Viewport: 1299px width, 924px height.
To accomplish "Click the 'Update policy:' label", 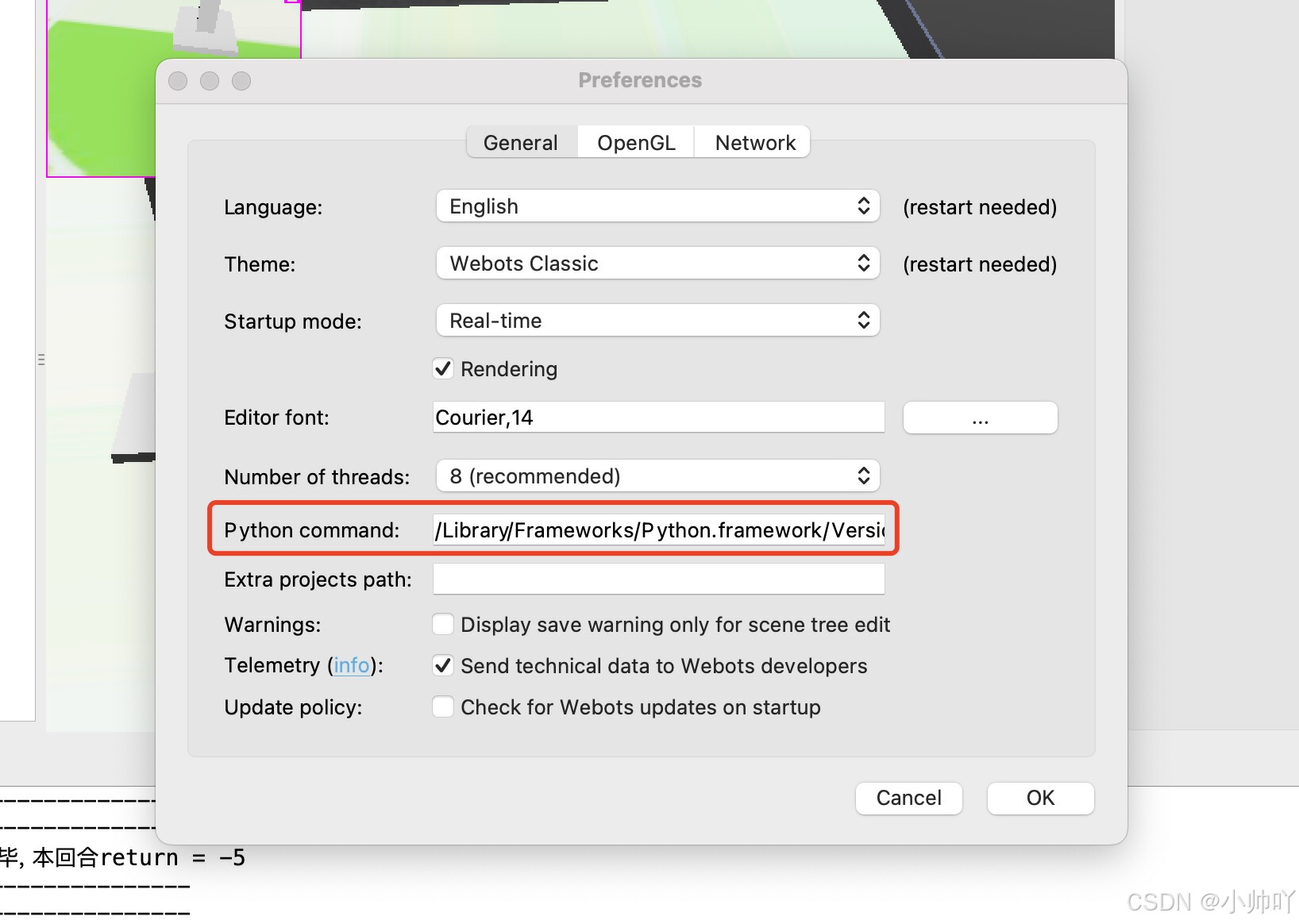I will (x=293, y=707).
